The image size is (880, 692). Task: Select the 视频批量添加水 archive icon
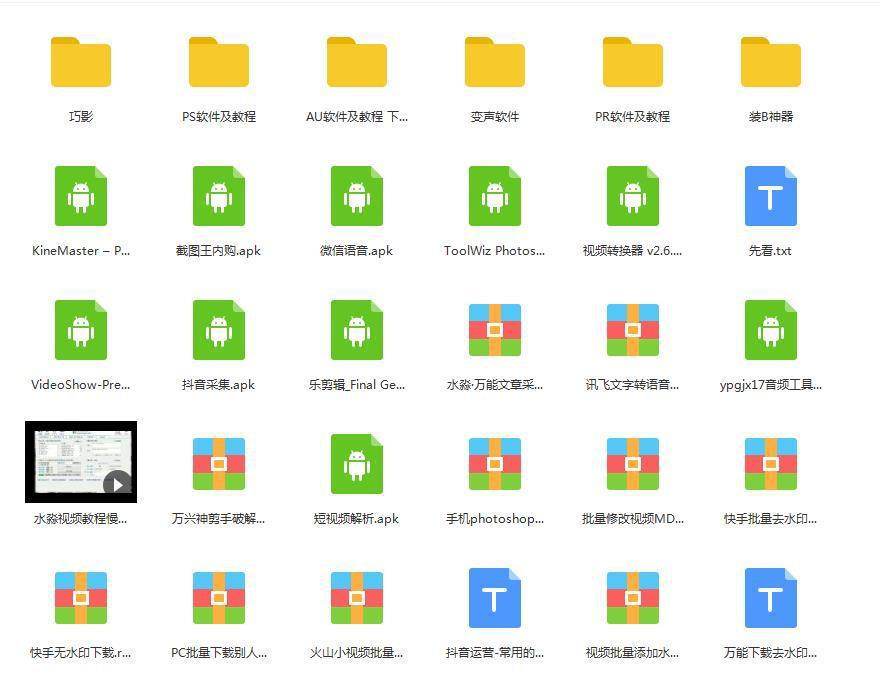point(633,598)
